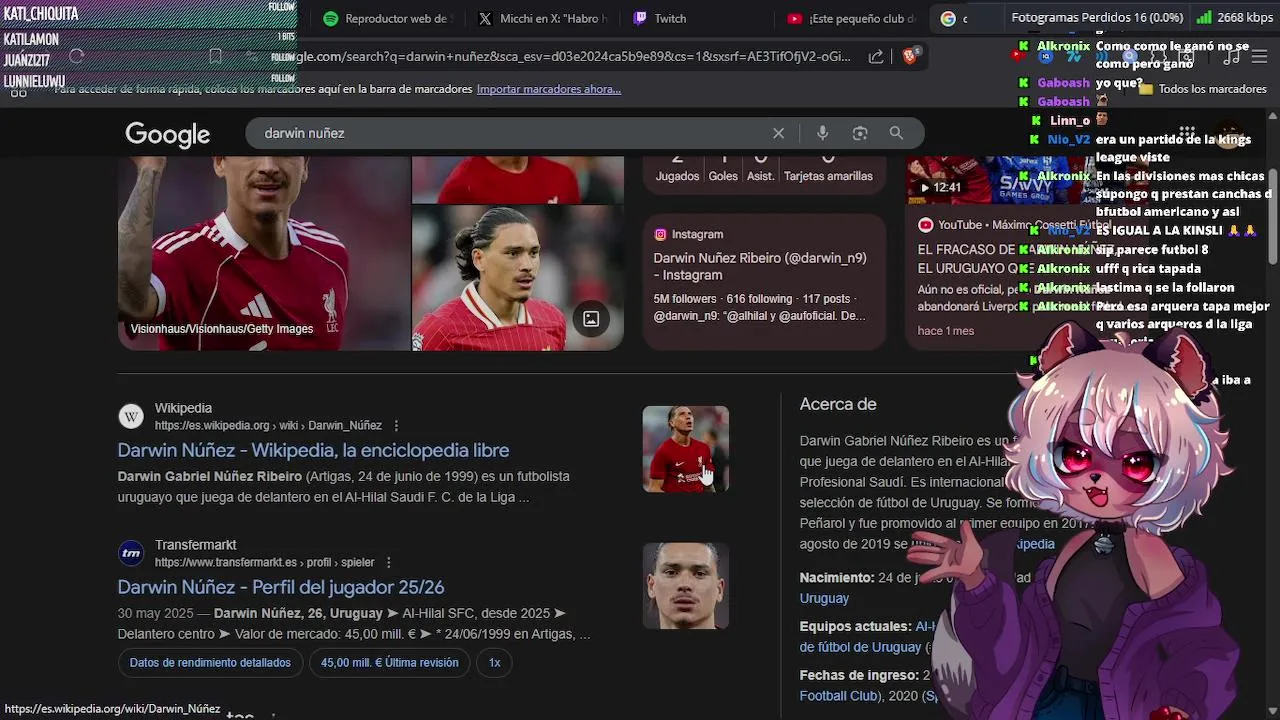1280x720 pixels.
Task: Open Transfermarkt result options three-dot menu
Action: (388, 562)
